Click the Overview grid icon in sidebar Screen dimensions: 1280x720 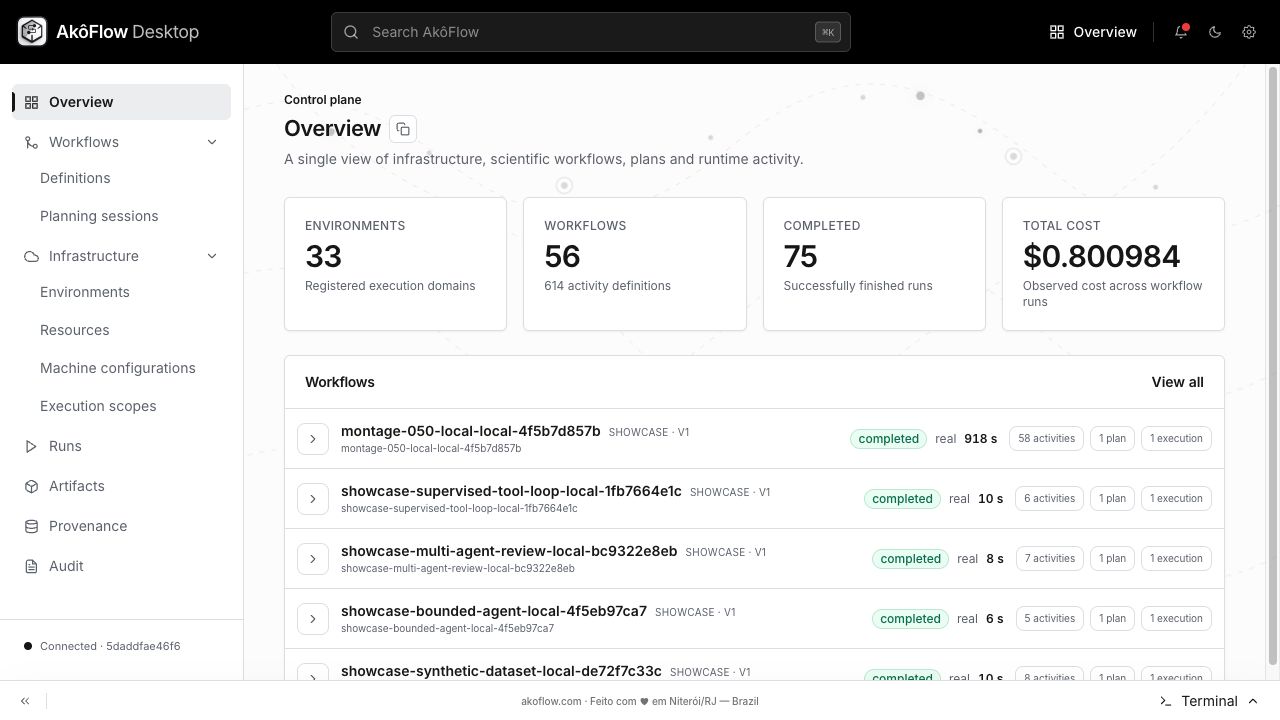[31, 102]
